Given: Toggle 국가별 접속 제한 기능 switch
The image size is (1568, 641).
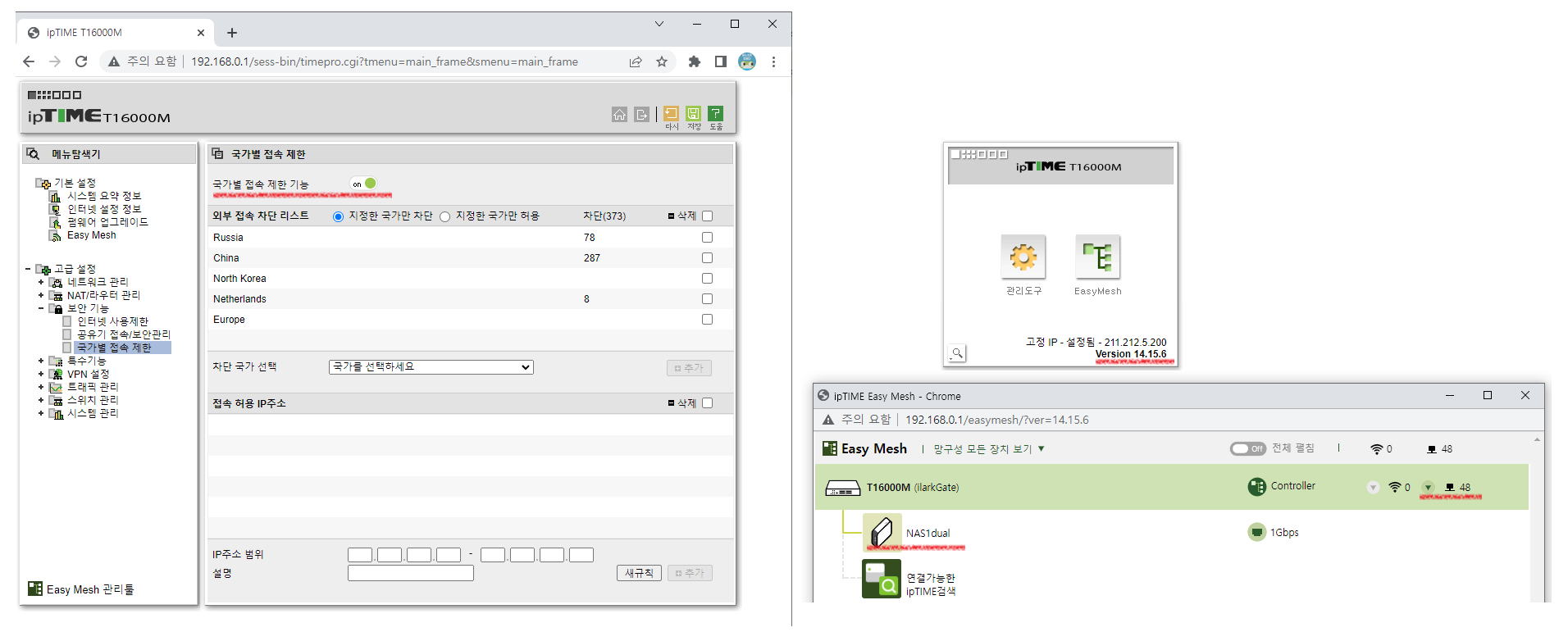Looking at the screenshot, I should 364,184.
